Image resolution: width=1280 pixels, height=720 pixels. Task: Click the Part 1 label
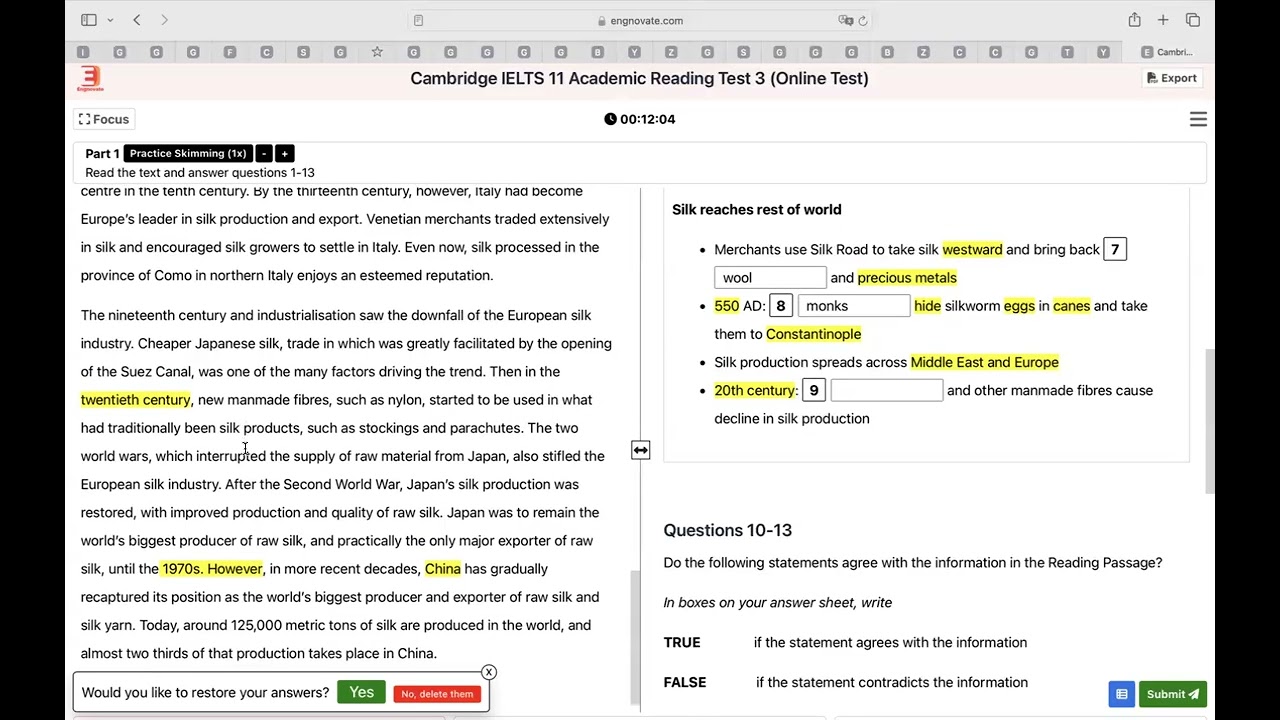tap(102, 153)
